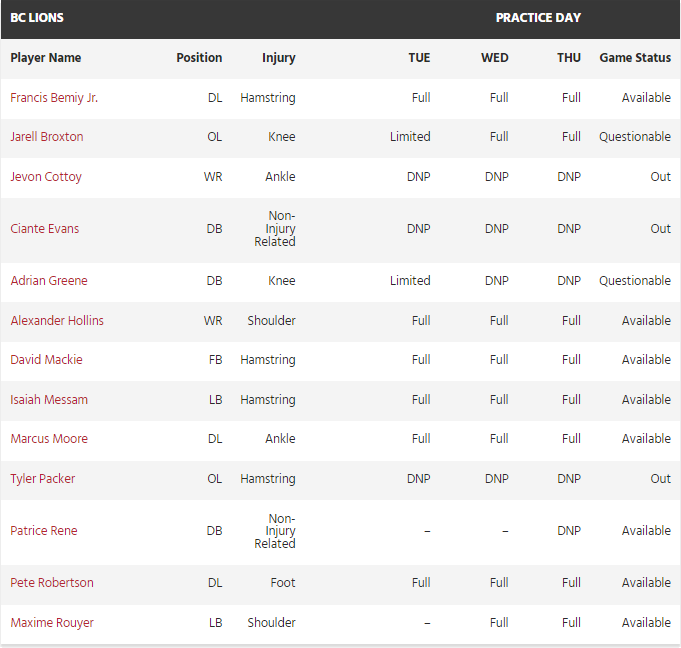Select Marcus Moore's Ankle injury cell
Screen dimensions: 681x648
pos(280,439)
